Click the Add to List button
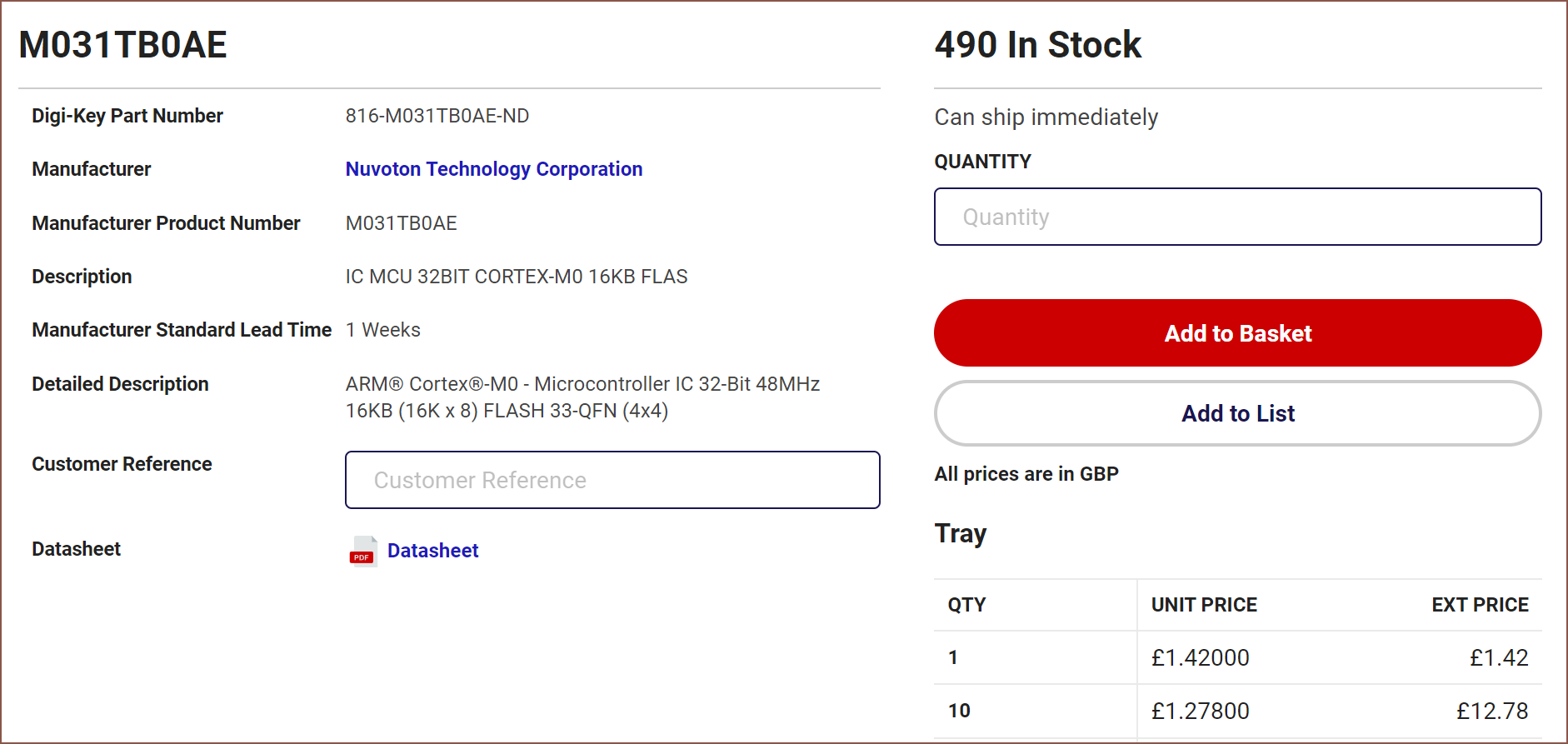 click(1237, 413)
